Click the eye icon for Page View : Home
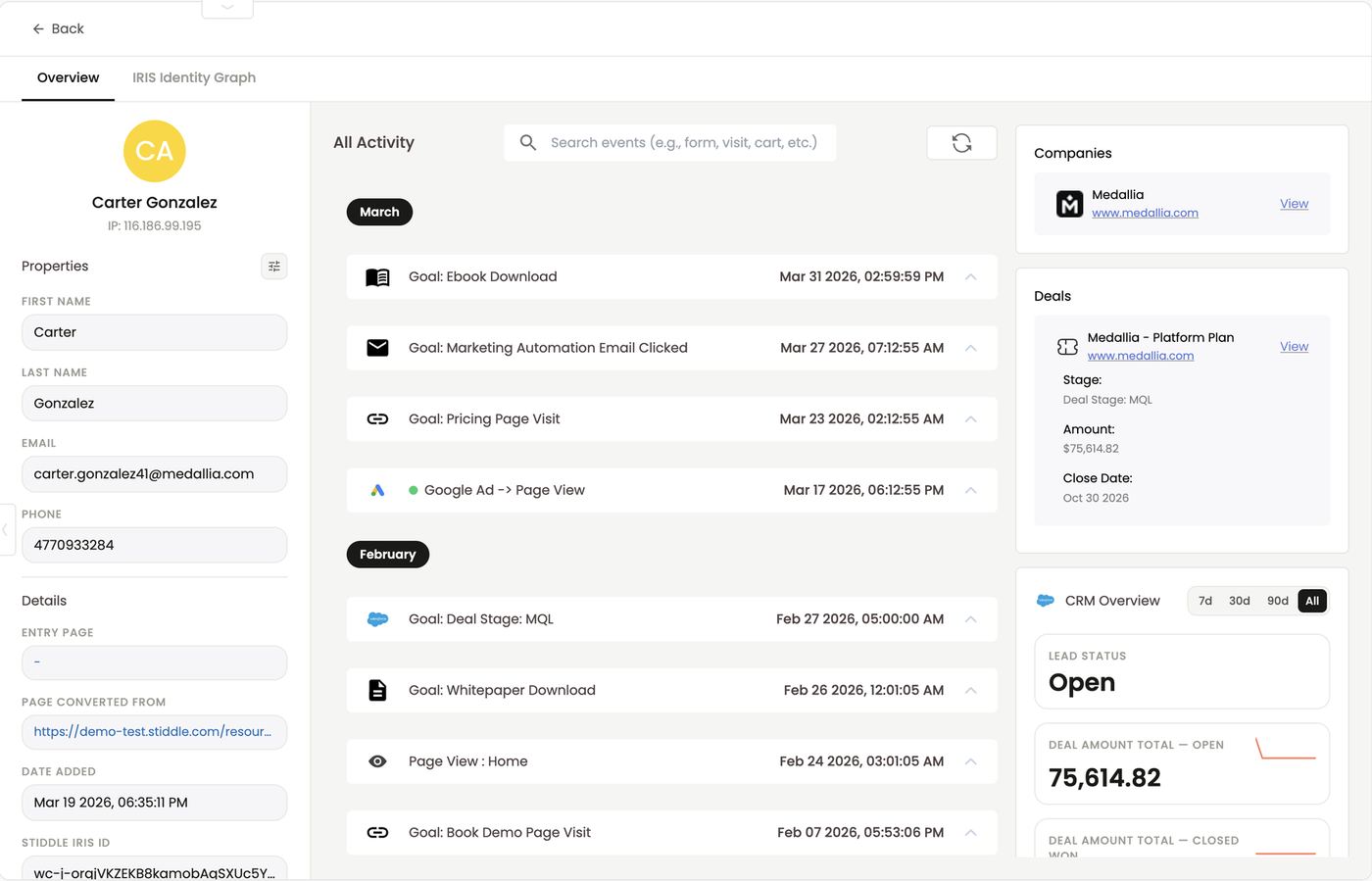This screenshot has height=881, width=1372. tap(377, 761)
